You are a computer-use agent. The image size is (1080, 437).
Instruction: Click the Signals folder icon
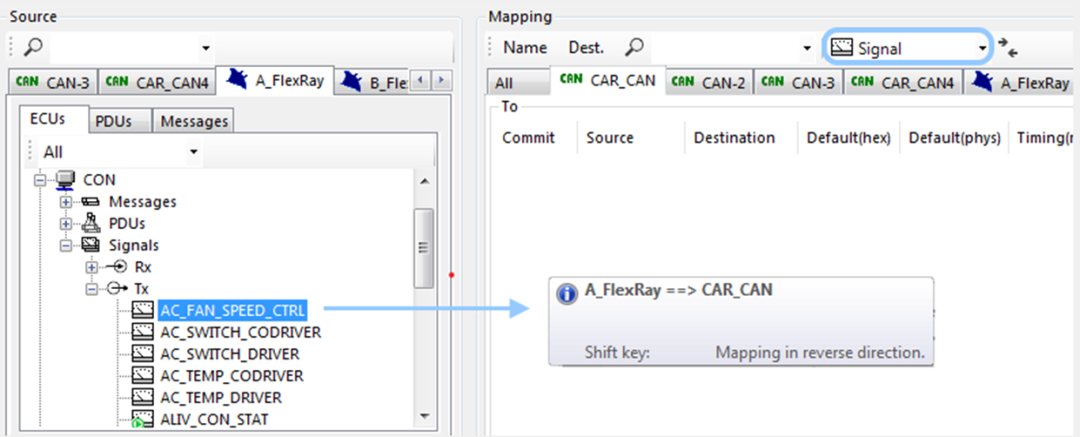click(x=90, y=245)
